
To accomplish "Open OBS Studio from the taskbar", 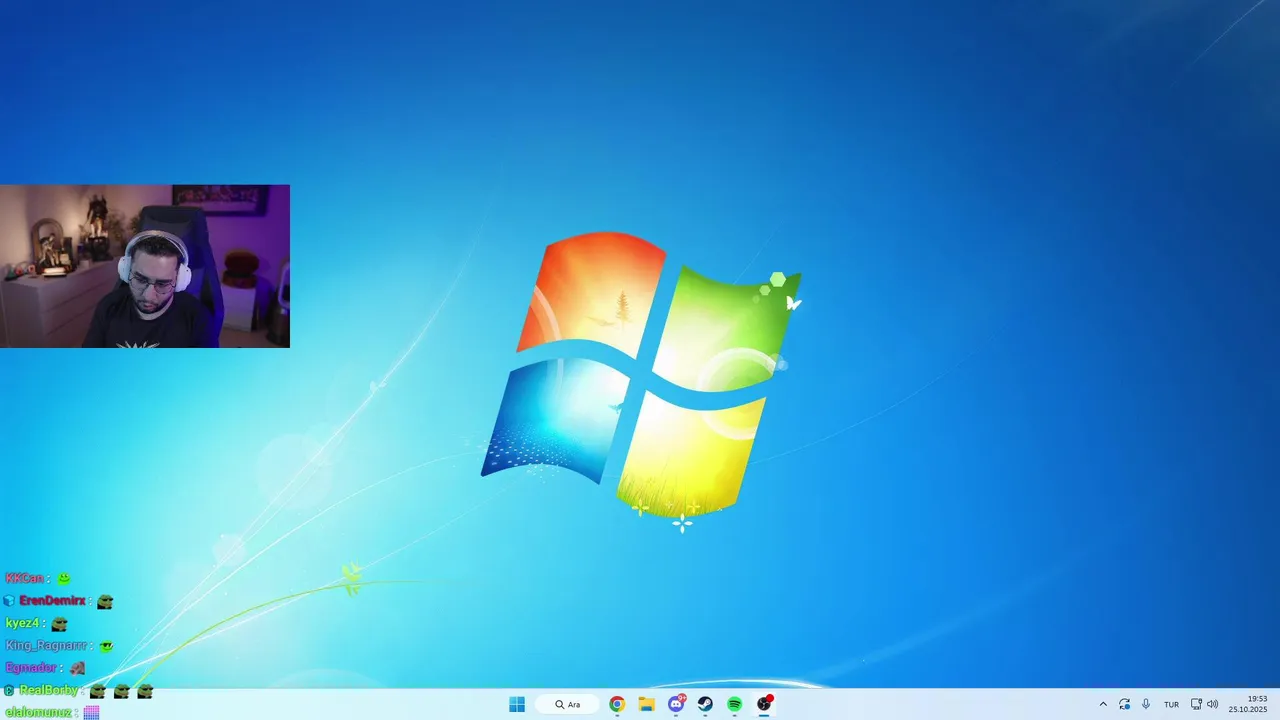I will 764,704.
